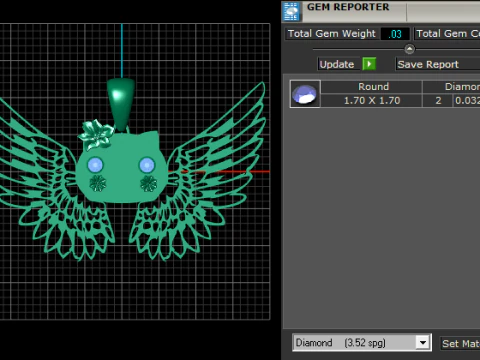
Task: Select the left blue eye gem
Action: tap(95, 165)
